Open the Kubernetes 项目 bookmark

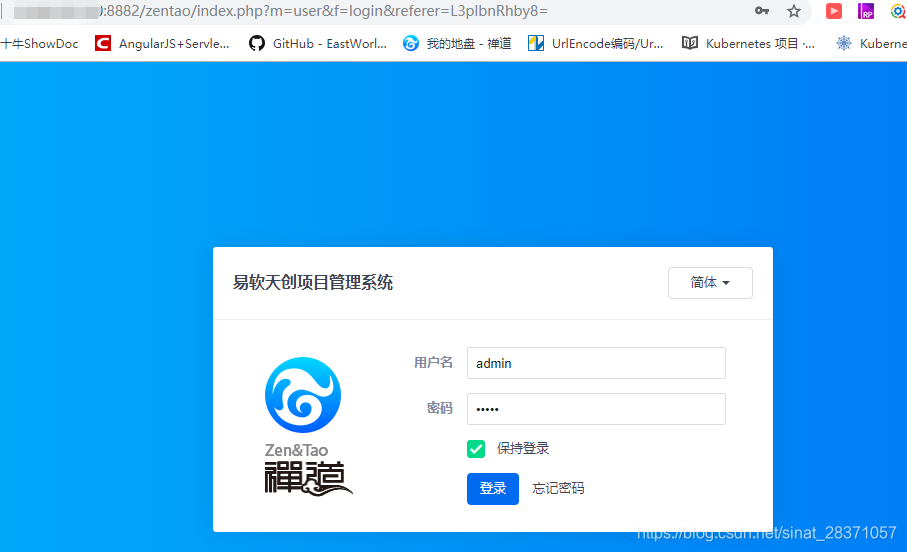pyautogui.click(x=748, y=43)
